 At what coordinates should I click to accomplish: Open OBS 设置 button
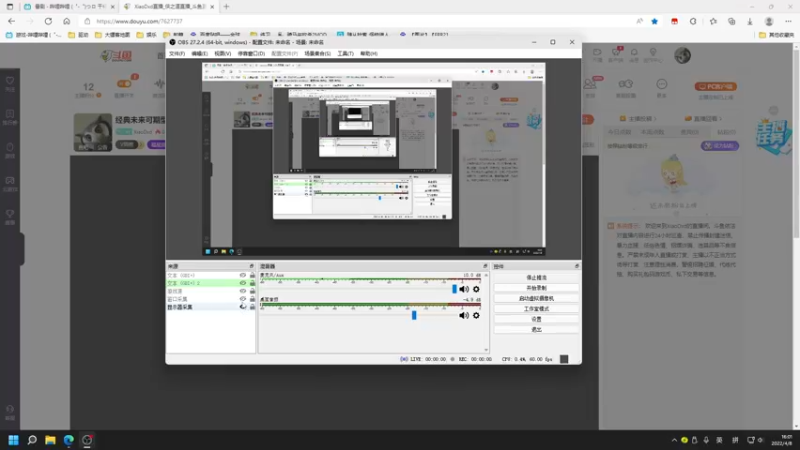[x=536, y=319]
